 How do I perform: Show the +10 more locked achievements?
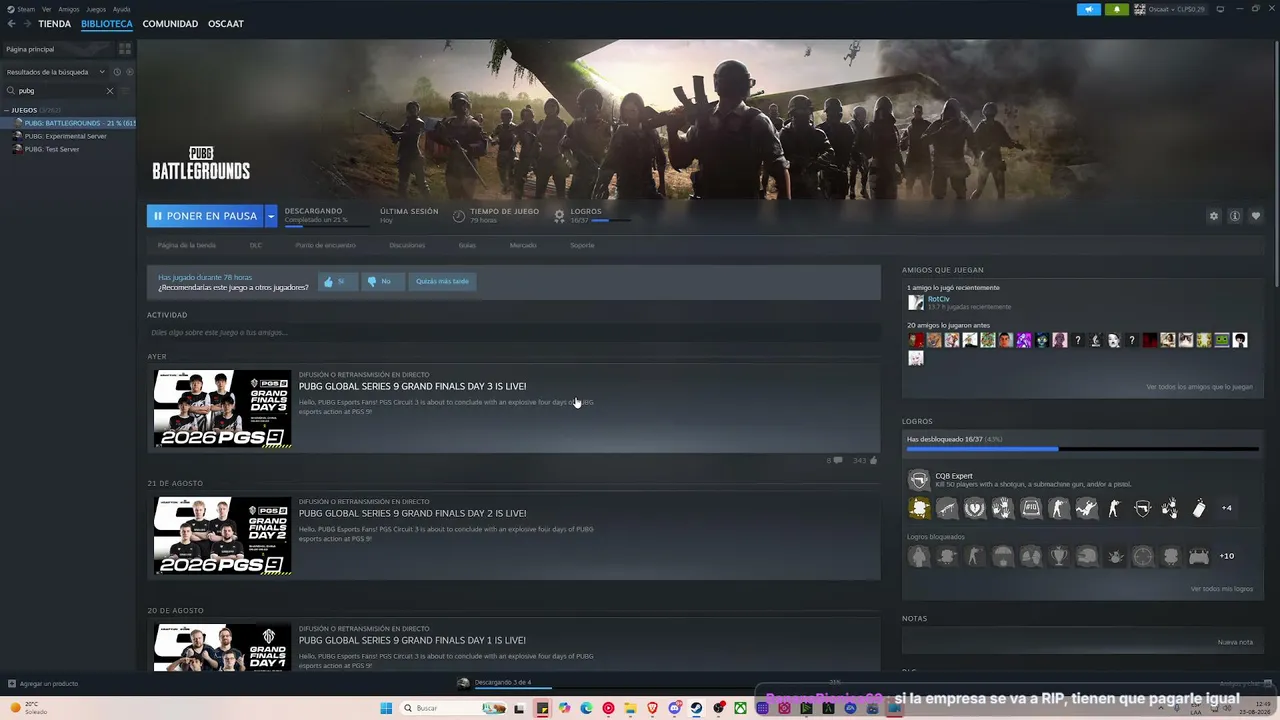click(x=1227, y=556)
